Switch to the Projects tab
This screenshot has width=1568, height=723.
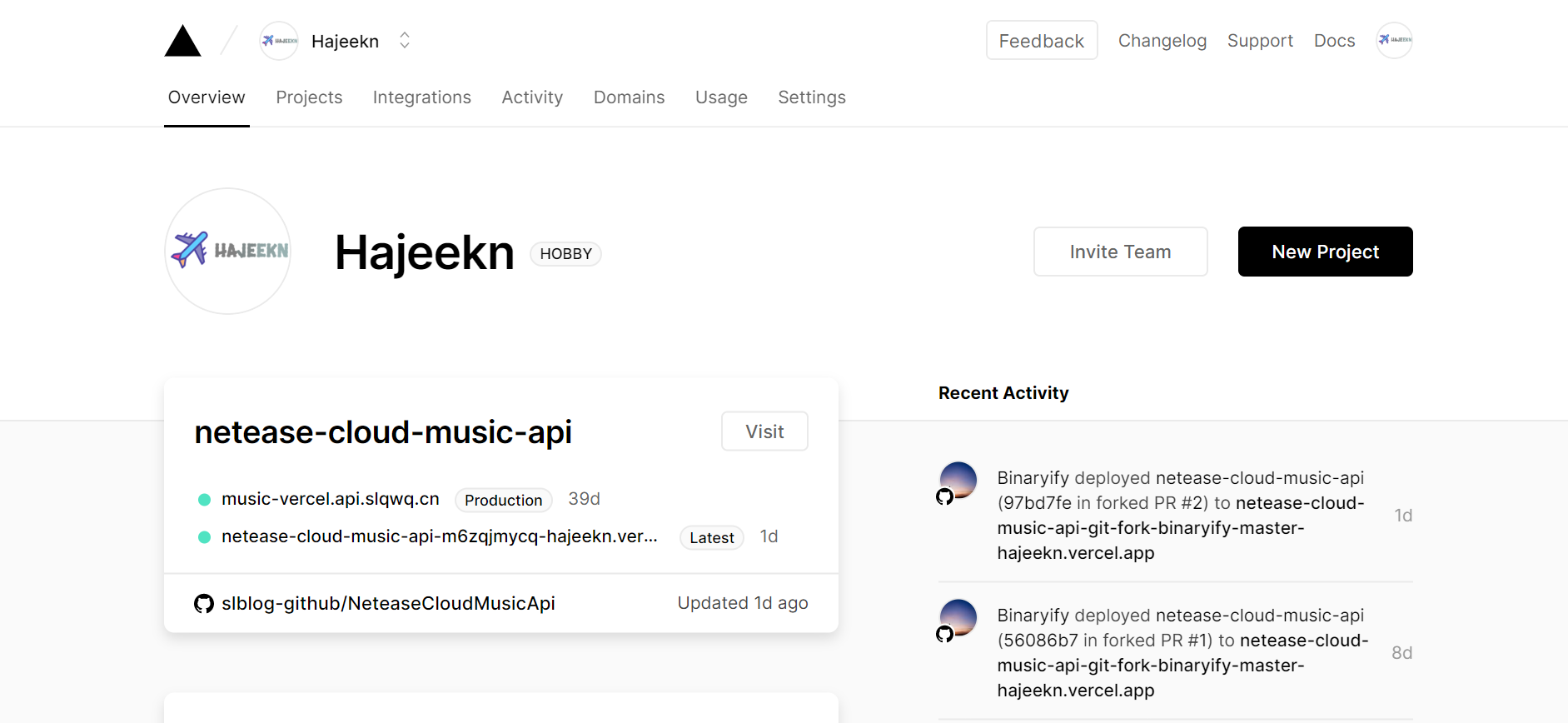(309, 97)
